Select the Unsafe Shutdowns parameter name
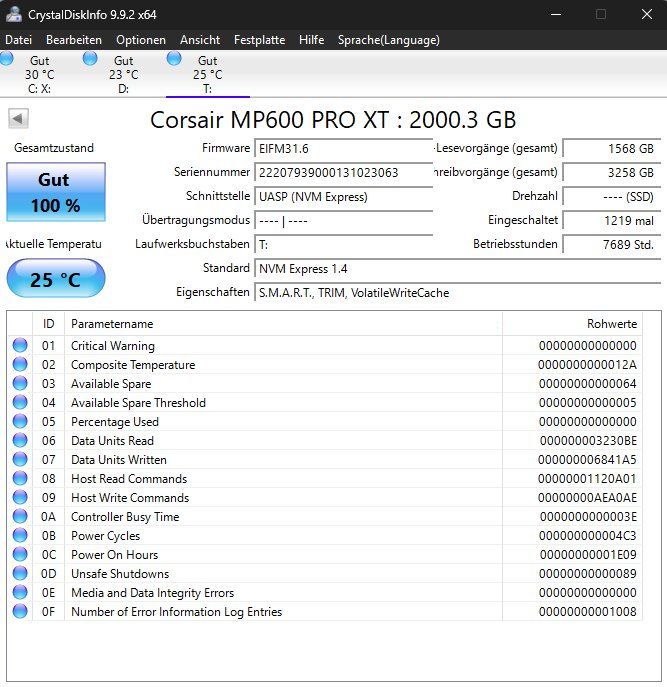 (x=120, y=574)
